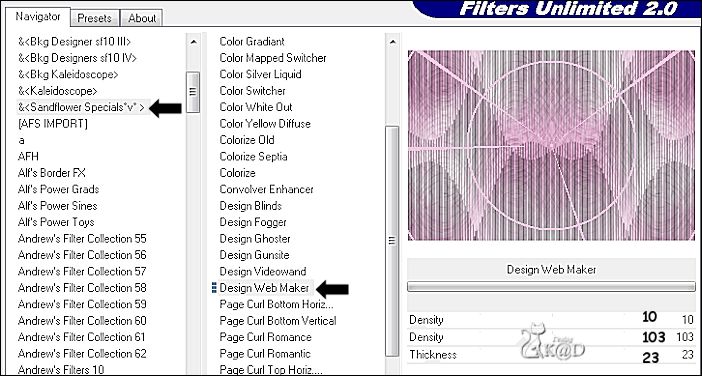Click the Design Web Maker title button

551,269
